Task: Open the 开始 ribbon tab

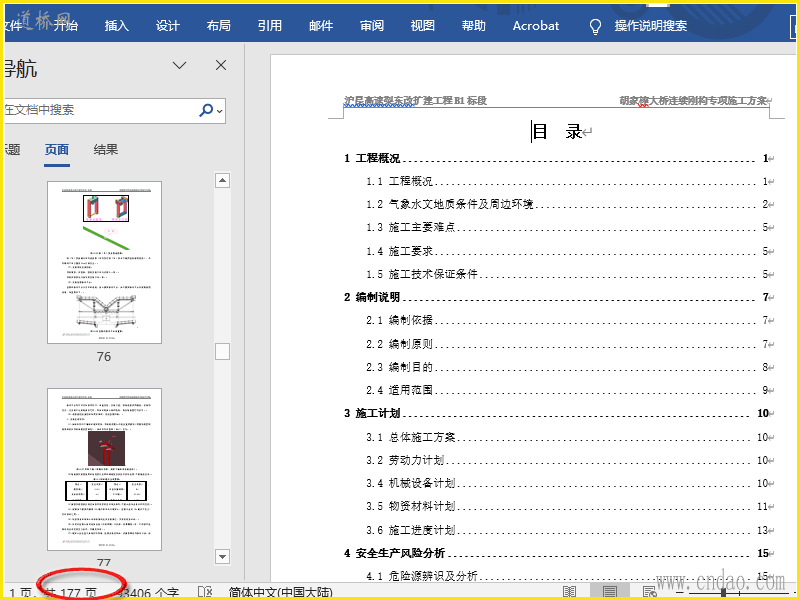Action: (x=66, y=26)
